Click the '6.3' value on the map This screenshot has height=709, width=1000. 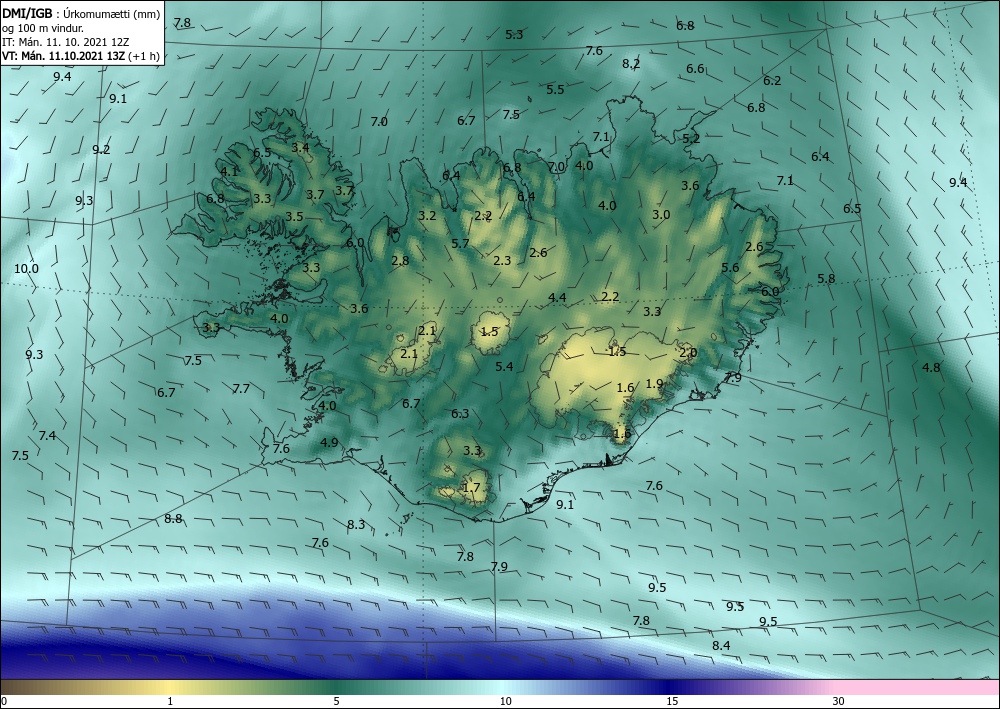460,414
